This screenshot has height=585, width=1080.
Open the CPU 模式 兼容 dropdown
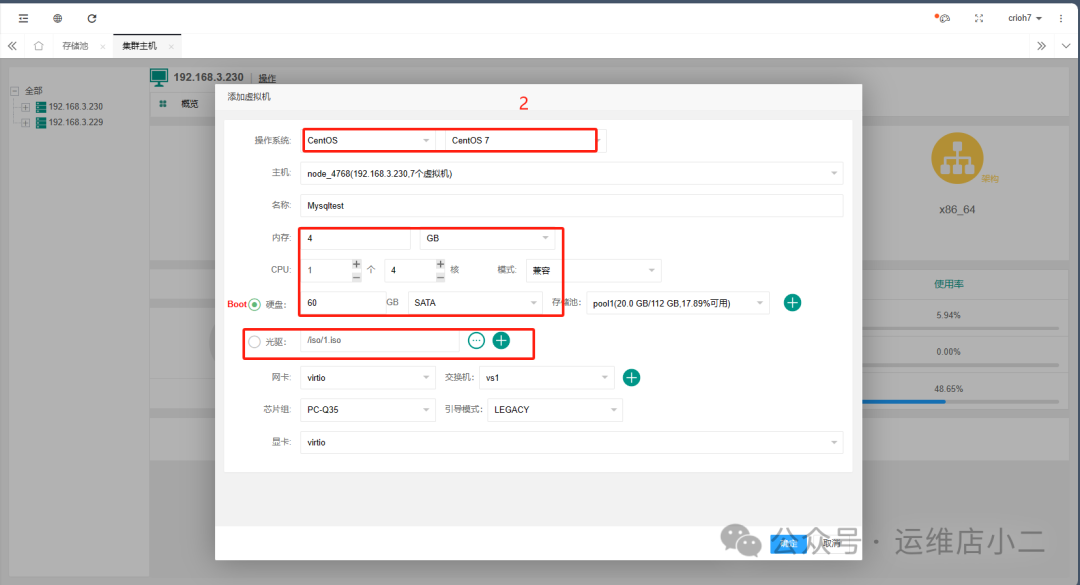pyautogui.click(x=594, y=270)
